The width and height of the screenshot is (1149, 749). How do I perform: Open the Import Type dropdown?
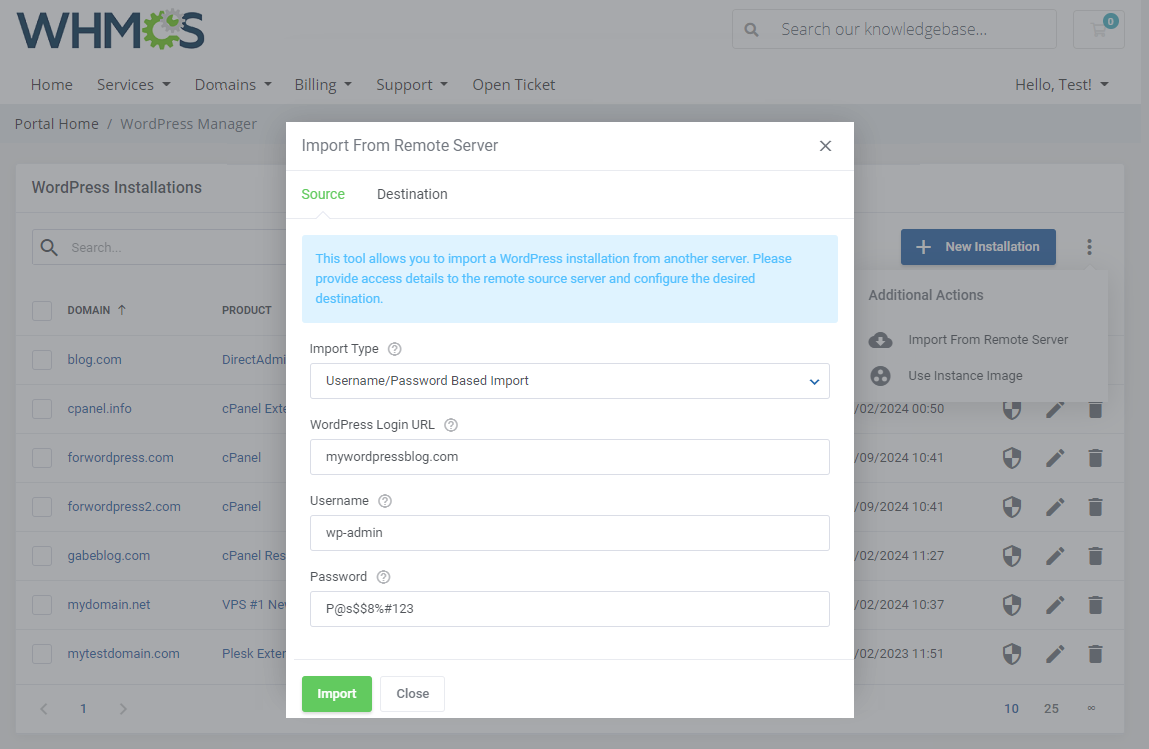570,381
